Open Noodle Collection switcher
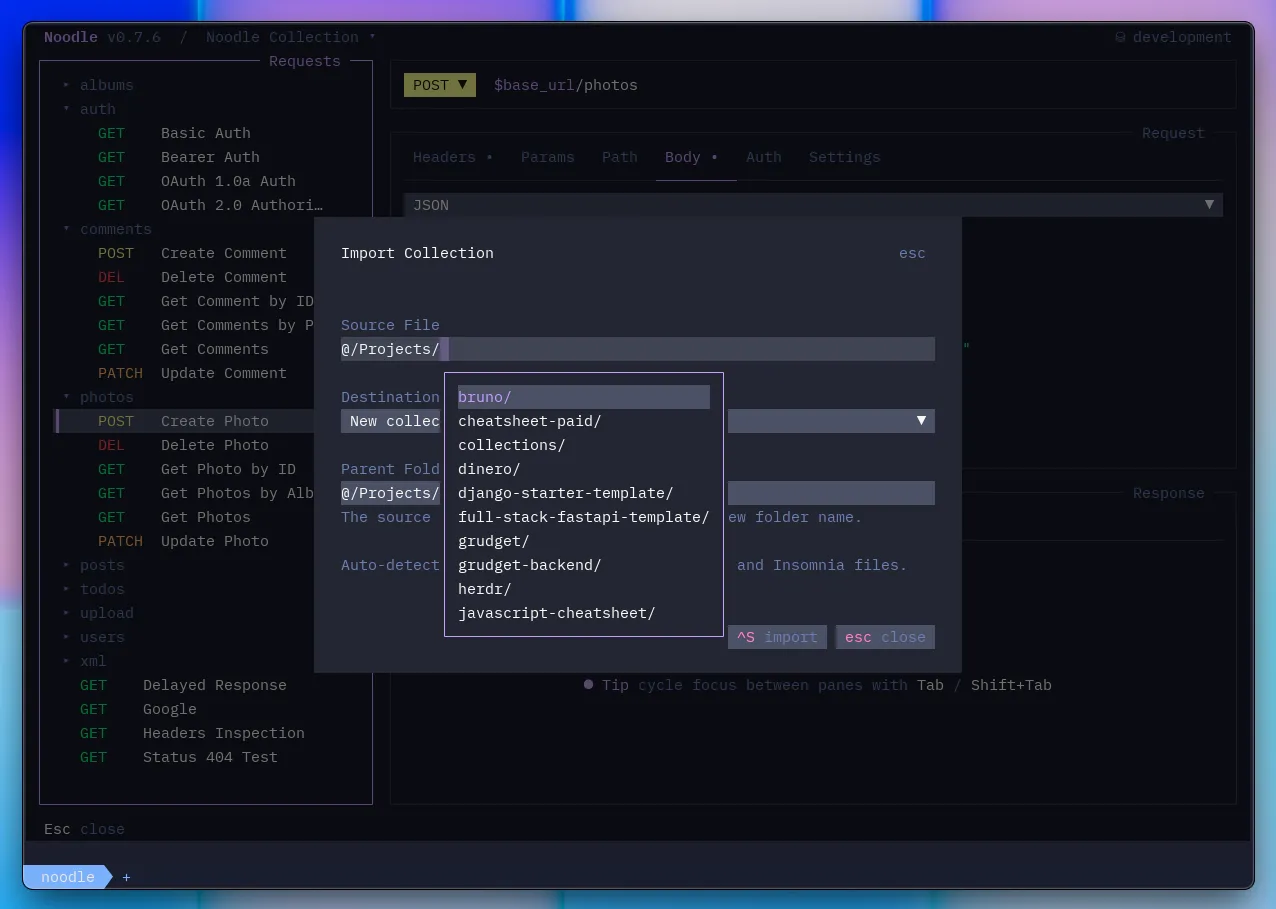This screenshot has height=909, width=1276. coord(291,37)
